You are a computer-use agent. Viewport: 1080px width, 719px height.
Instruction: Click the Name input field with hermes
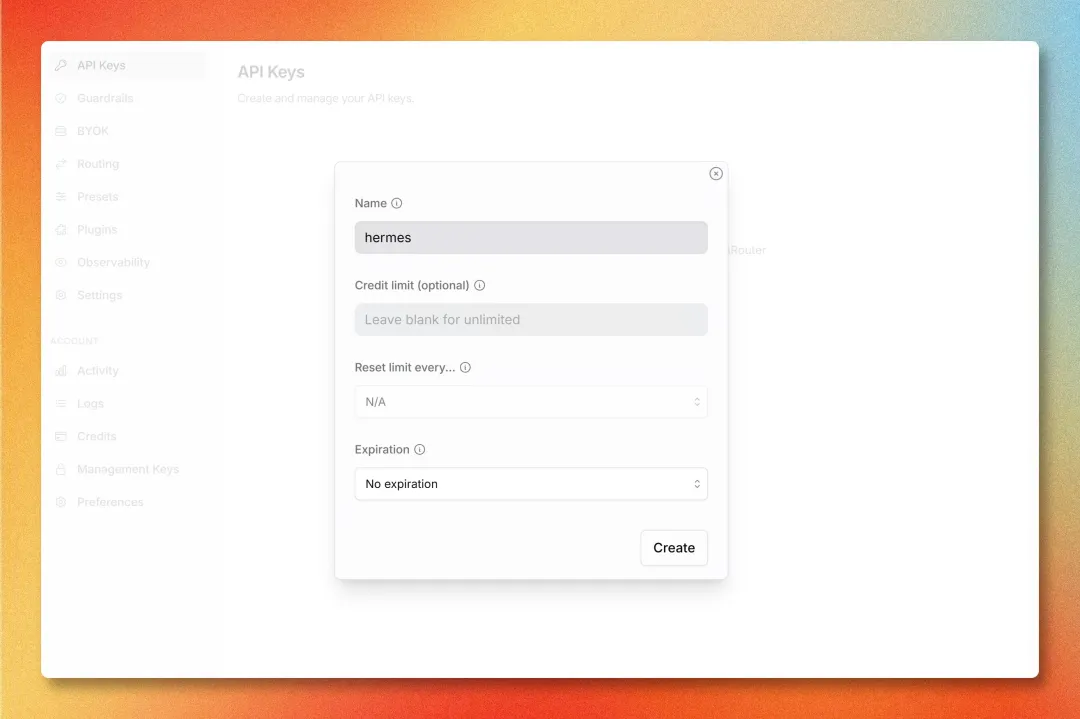[x=531, y=238]
